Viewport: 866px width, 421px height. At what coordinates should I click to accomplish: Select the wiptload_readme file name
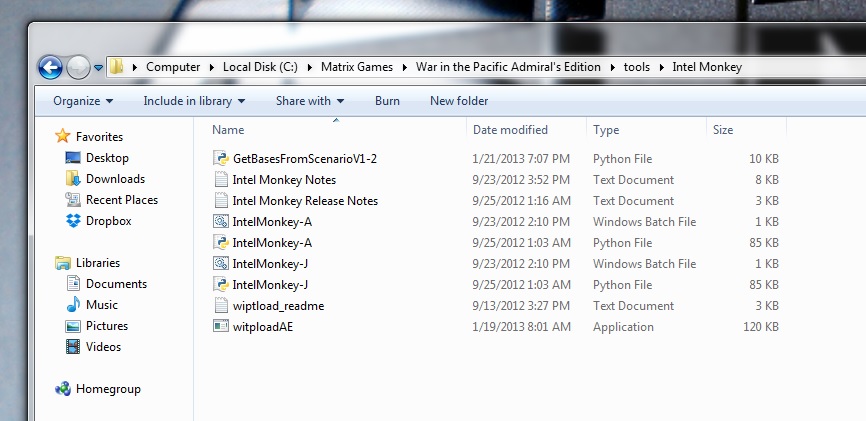278,306
